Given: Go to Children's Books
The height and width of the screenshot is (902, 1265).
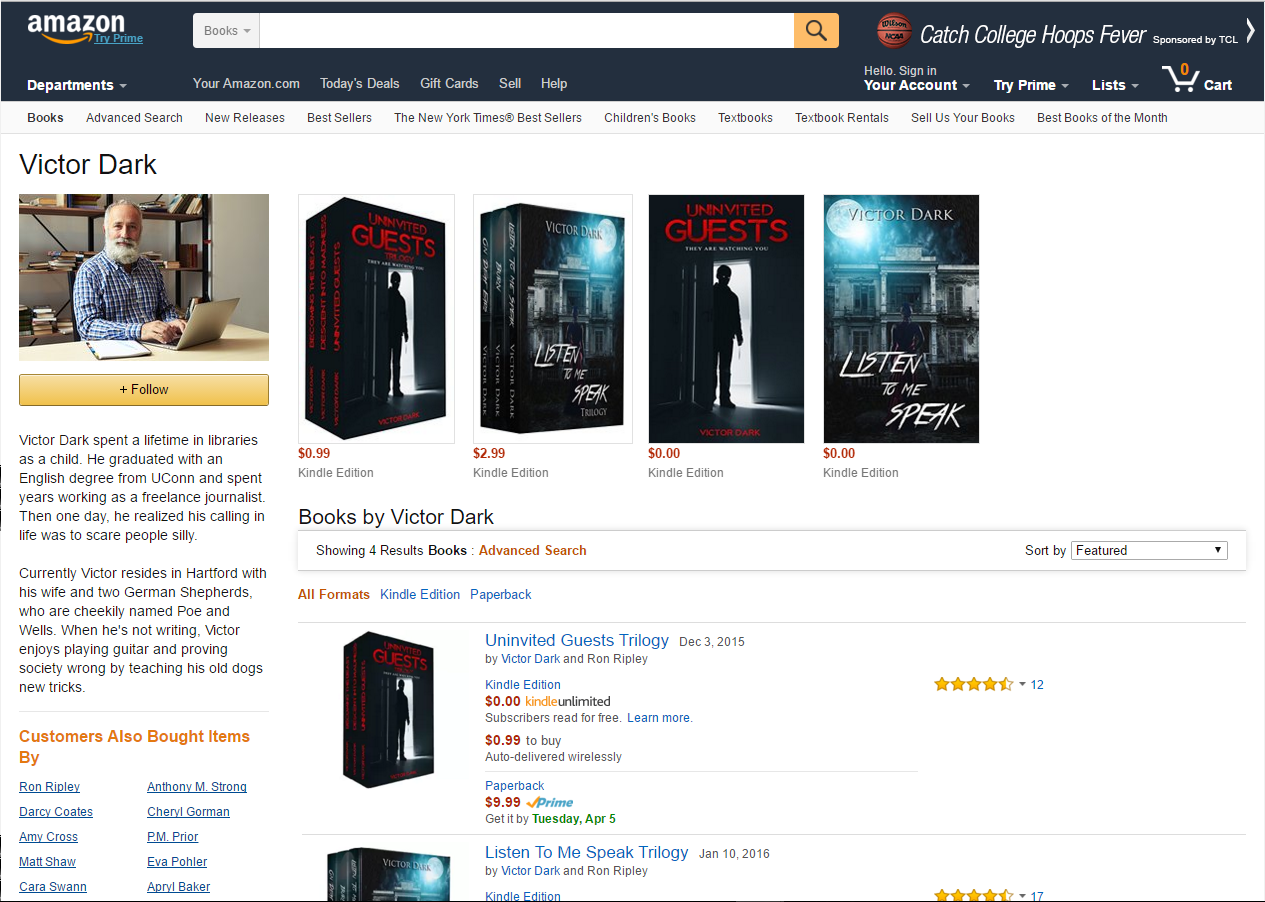Looking at the screenshot, I should [650, 118].
